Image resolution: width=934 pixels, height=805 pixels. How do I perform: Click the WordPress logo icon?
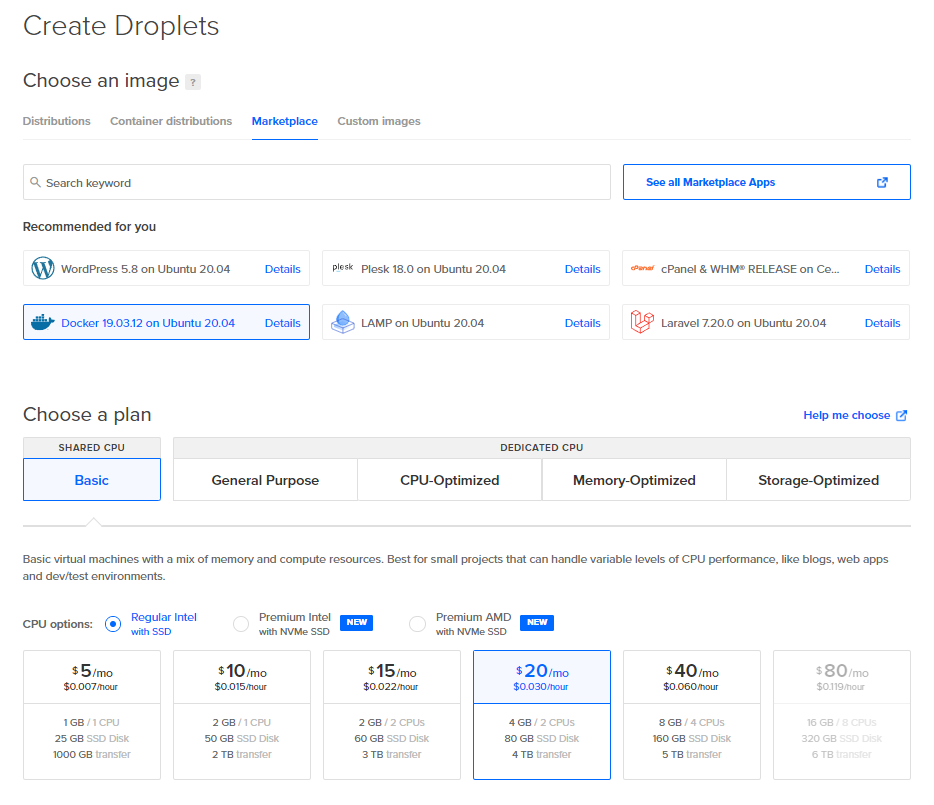(43, 269)
